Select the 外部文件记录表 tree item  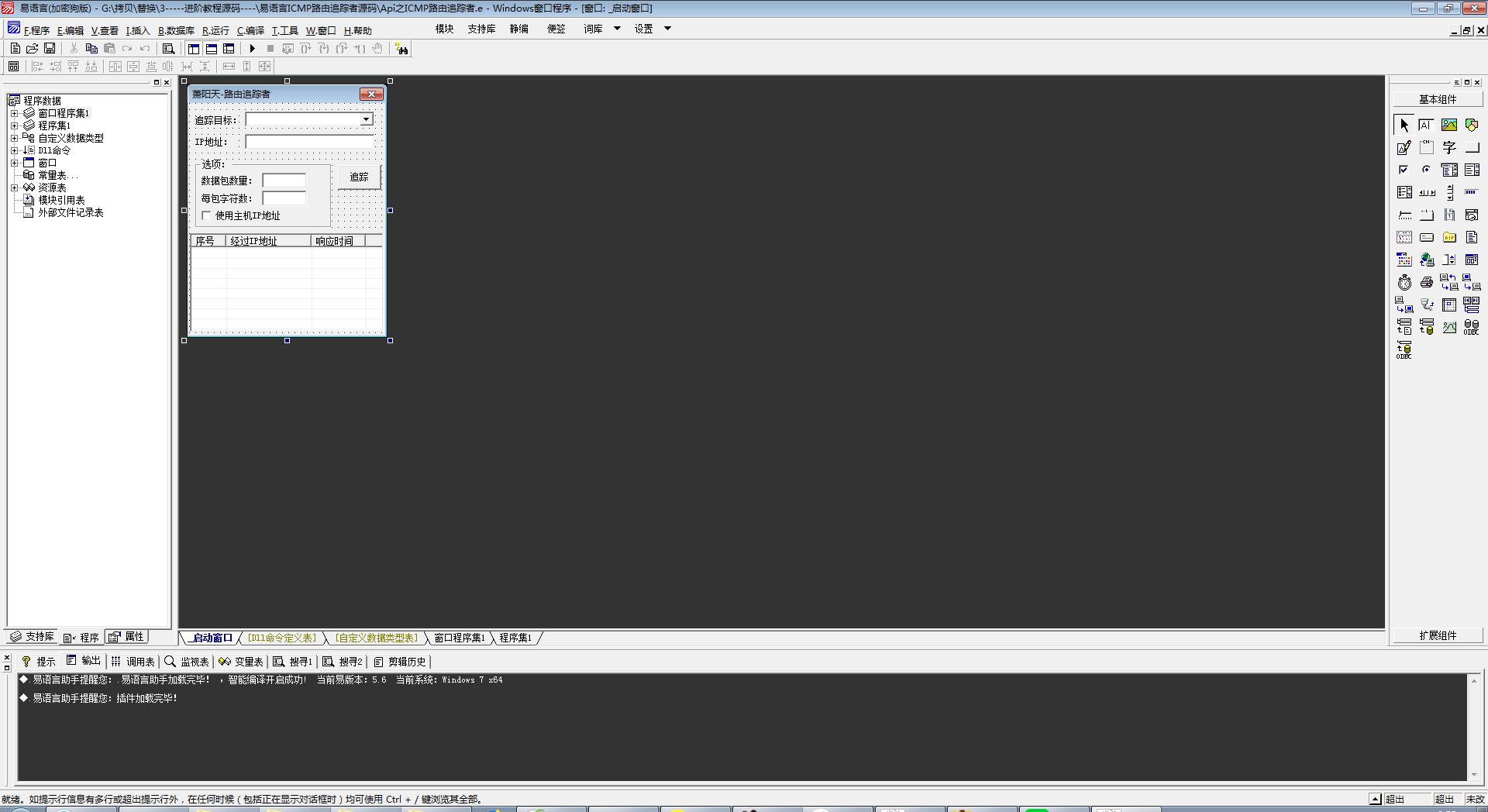click(x=71, y=212)
